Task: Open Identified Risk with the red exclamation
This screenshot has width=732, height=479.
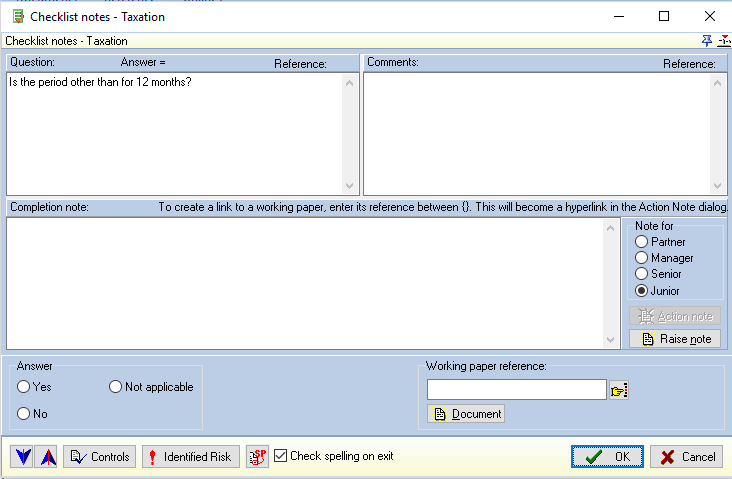Action: click(x=190, y=456)
